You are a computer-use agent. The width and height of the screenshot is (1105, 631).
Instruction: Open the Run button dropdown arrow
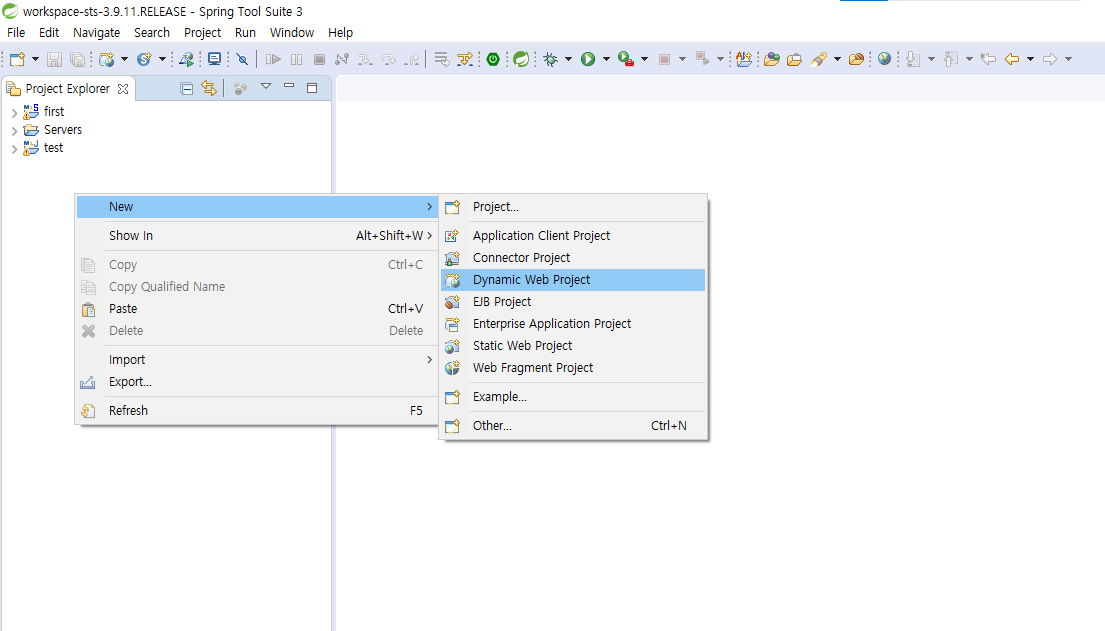[606, 60]
